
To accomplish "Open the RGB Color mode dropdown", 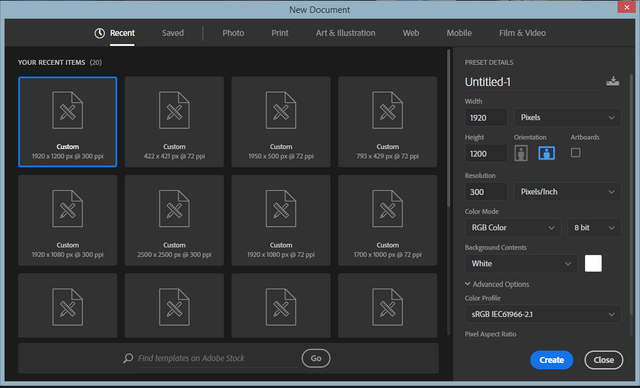I will (x=513, y=228).
